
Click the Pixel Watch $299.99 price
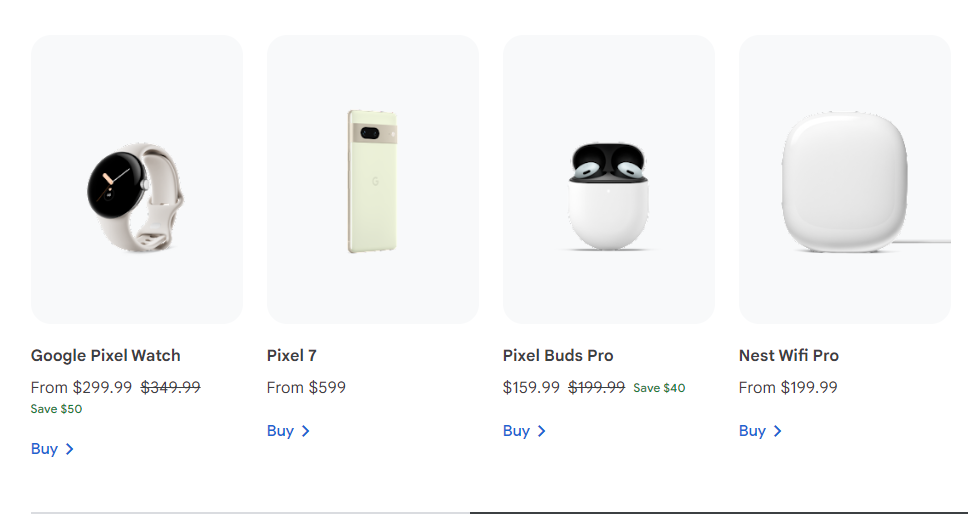click(x=102, y=387)
